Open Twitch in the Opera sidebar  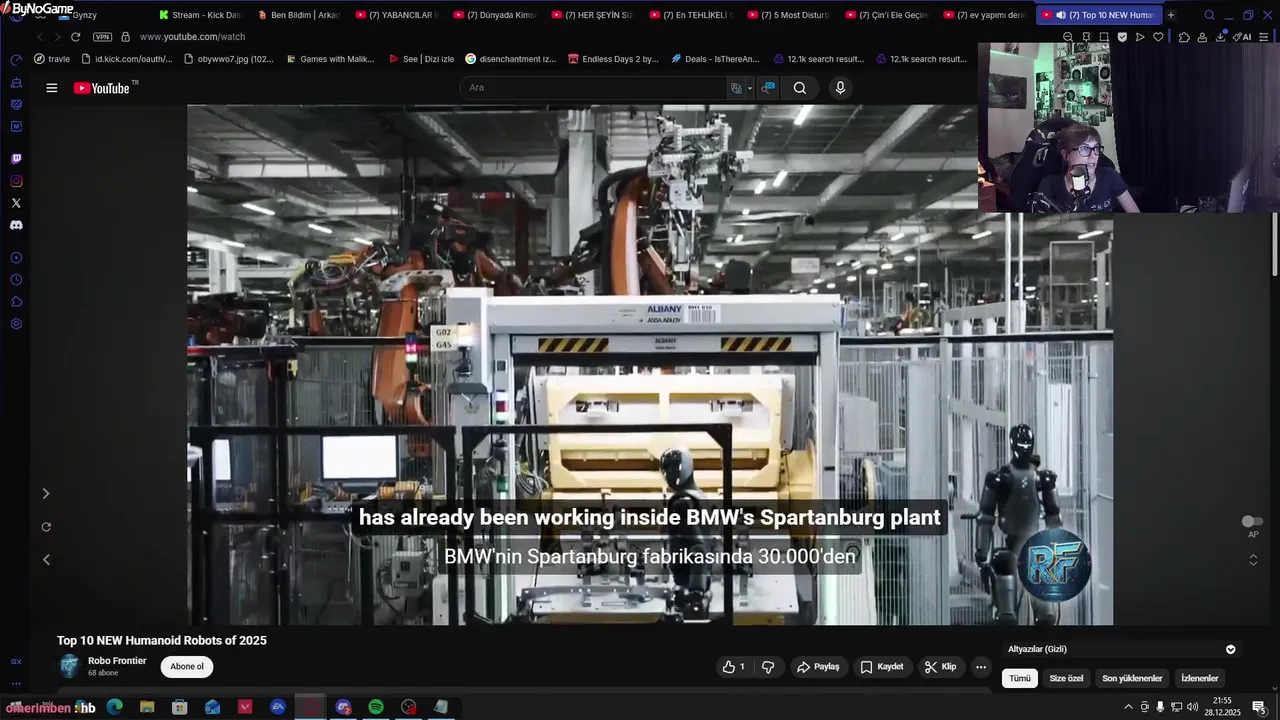[x=16, y=159]
